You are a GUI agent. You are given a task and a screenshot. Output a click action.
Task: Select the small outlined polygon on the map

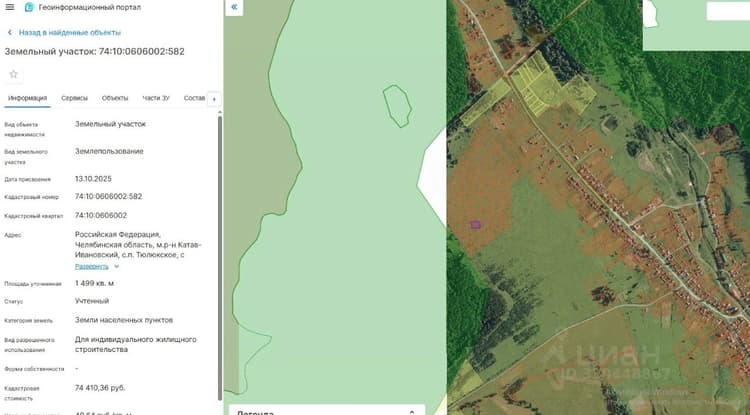point(397,106)
